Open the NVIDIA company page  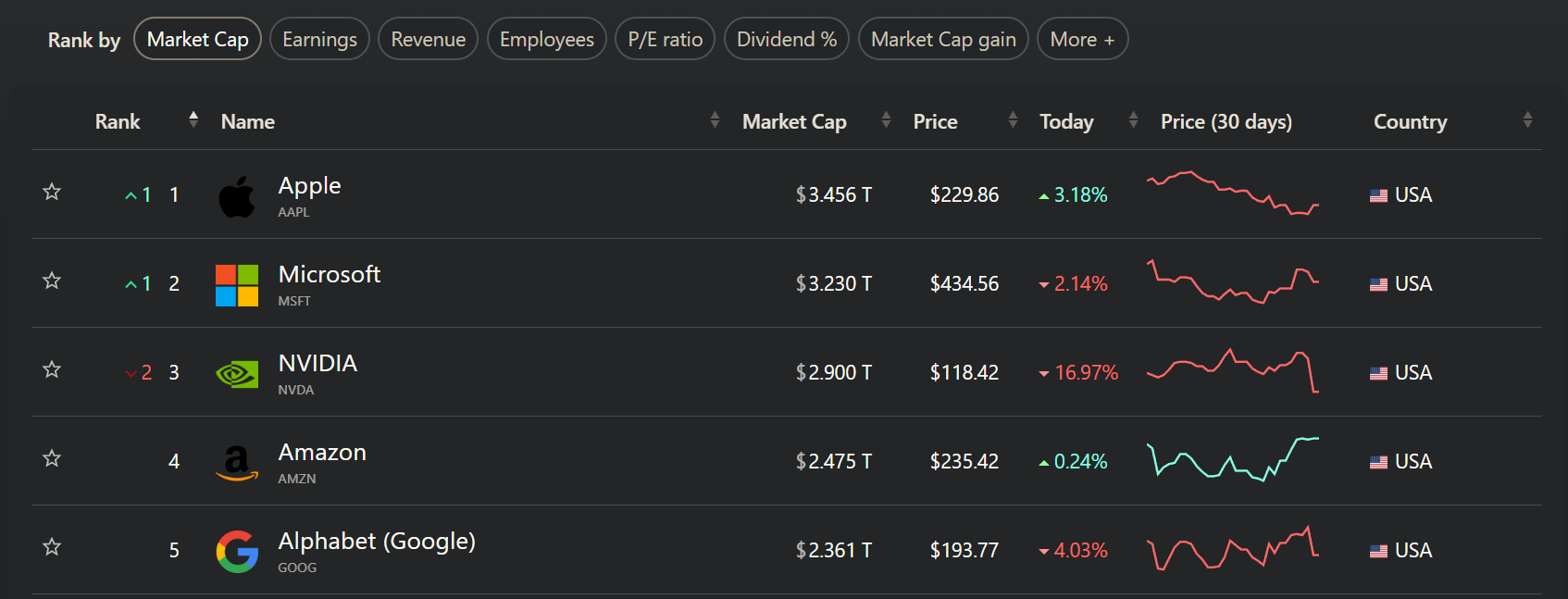317,364
